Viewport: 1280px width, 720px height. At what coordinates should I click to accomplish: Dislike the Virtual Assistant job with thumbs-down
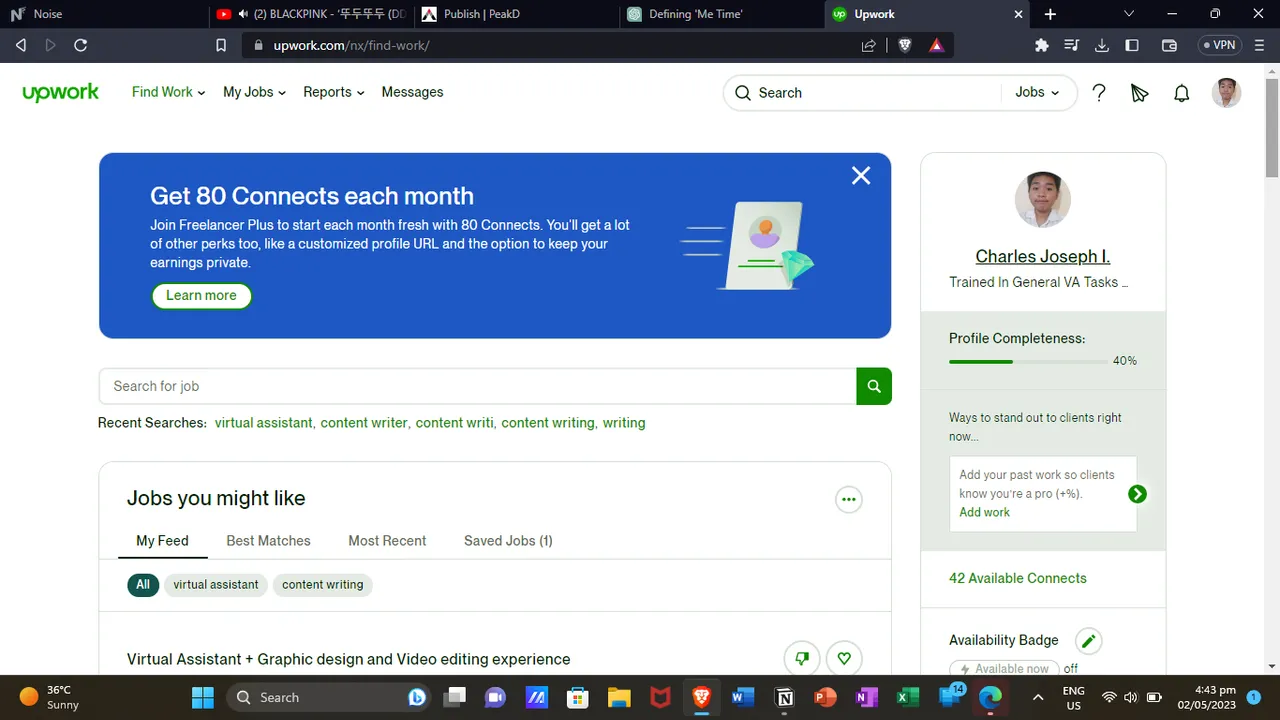click(802, 658)
